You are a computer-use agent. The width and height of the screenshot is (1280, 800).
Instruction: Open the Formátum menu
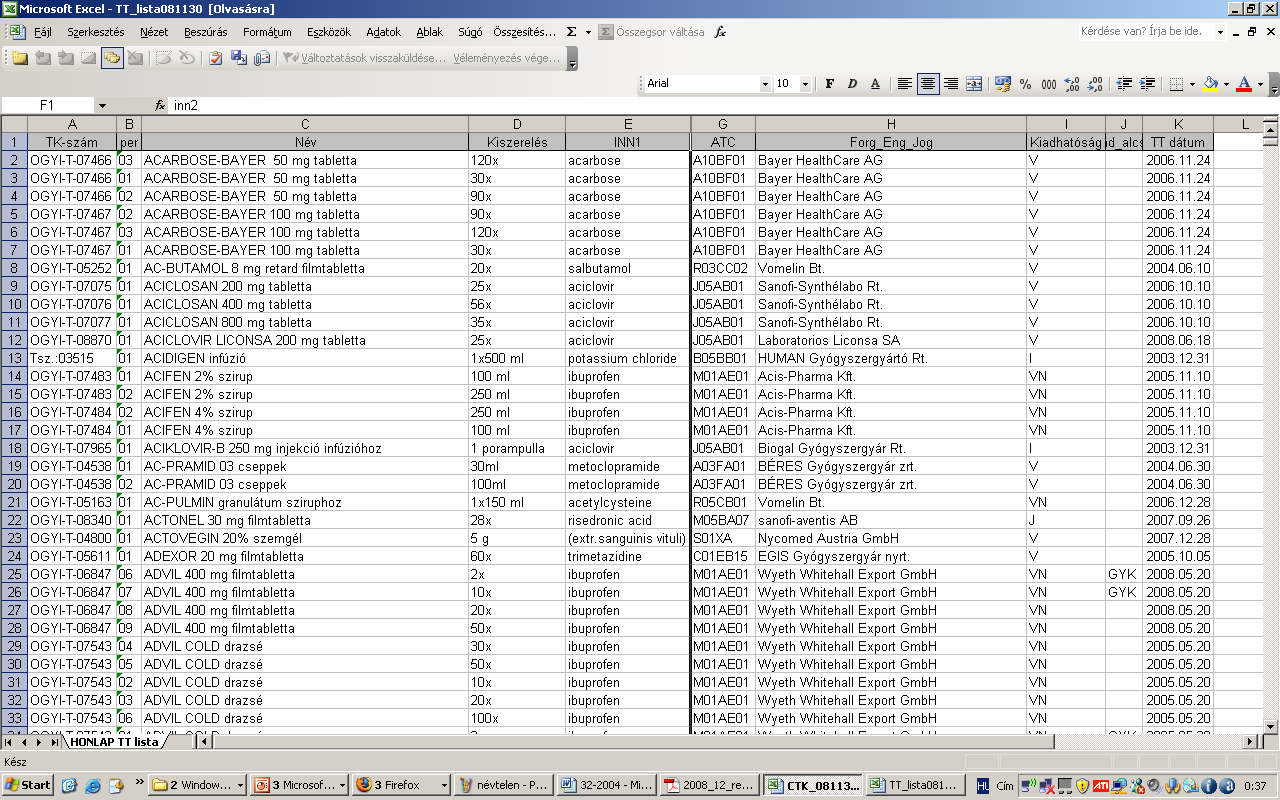pos(267,32)
